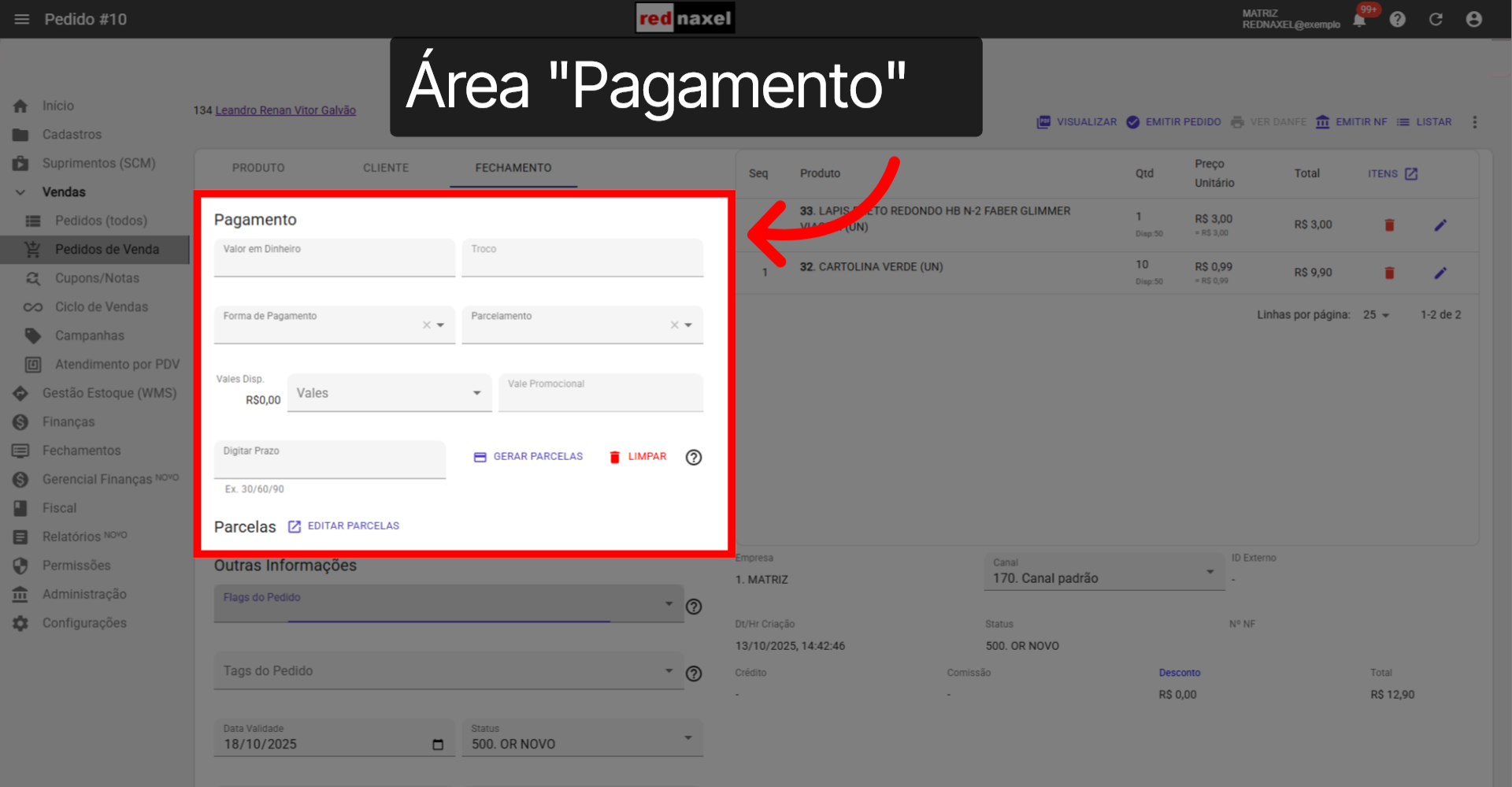This screenshot has width=1512, height=787.
Task: Click the ITENS external link icon
Action: [1412, 173]
